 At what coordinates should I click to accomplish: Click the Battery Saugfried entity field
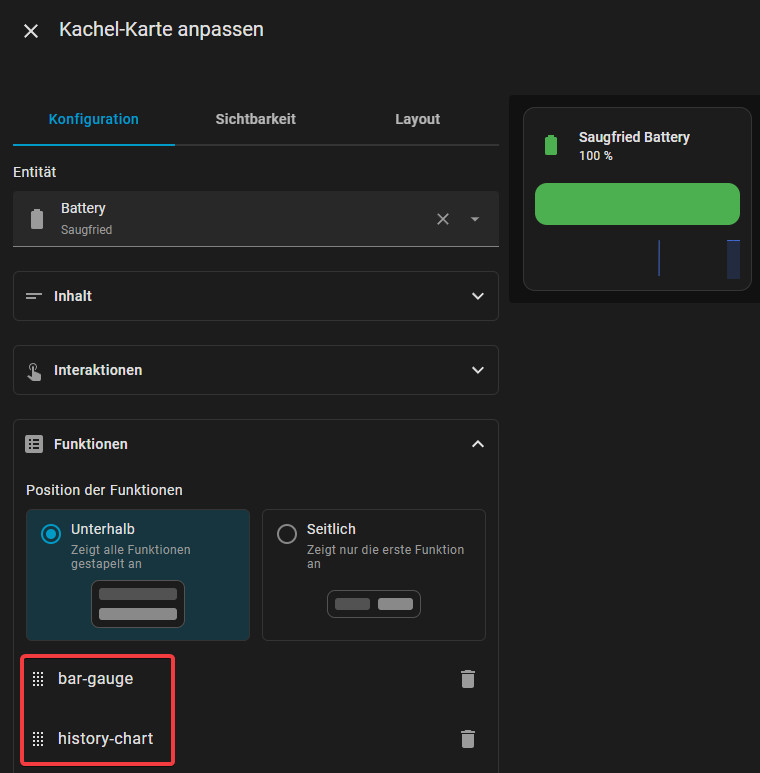256,219
